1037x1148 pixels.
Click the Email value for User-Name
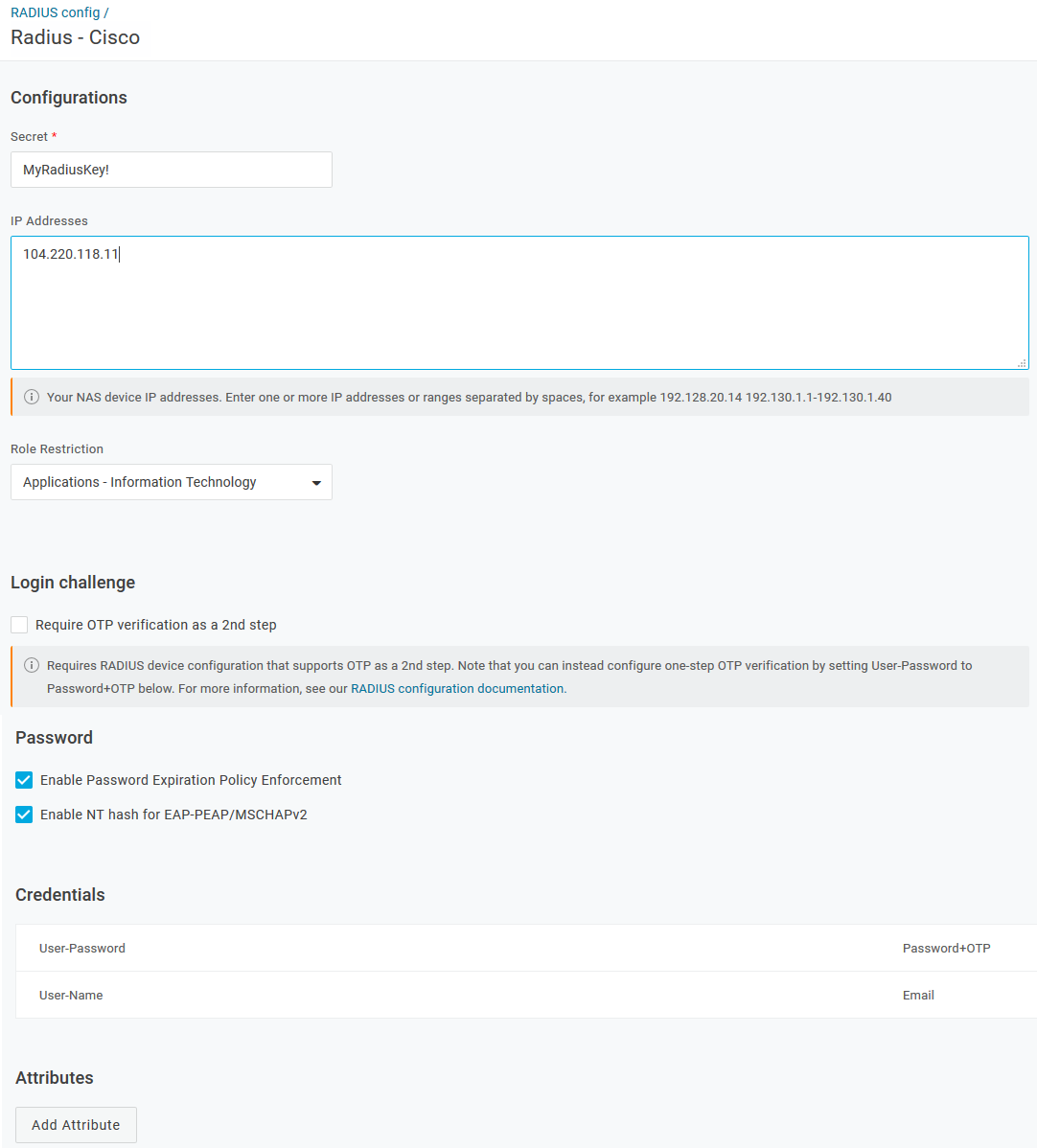(x=918, y=995)
